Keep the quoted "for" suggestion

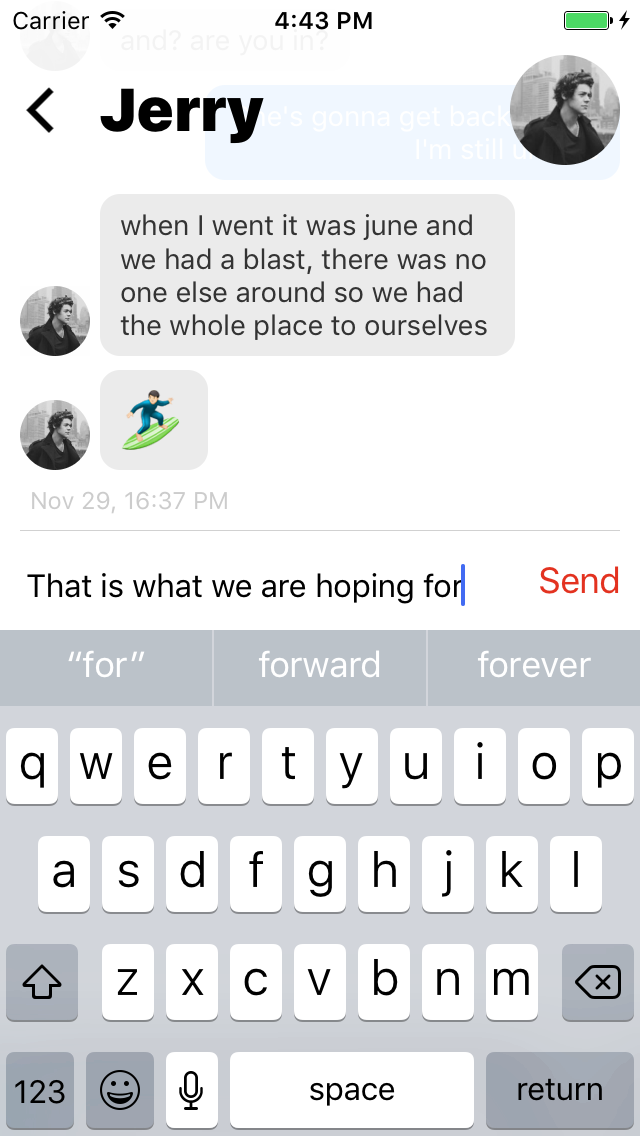(106, 667)
